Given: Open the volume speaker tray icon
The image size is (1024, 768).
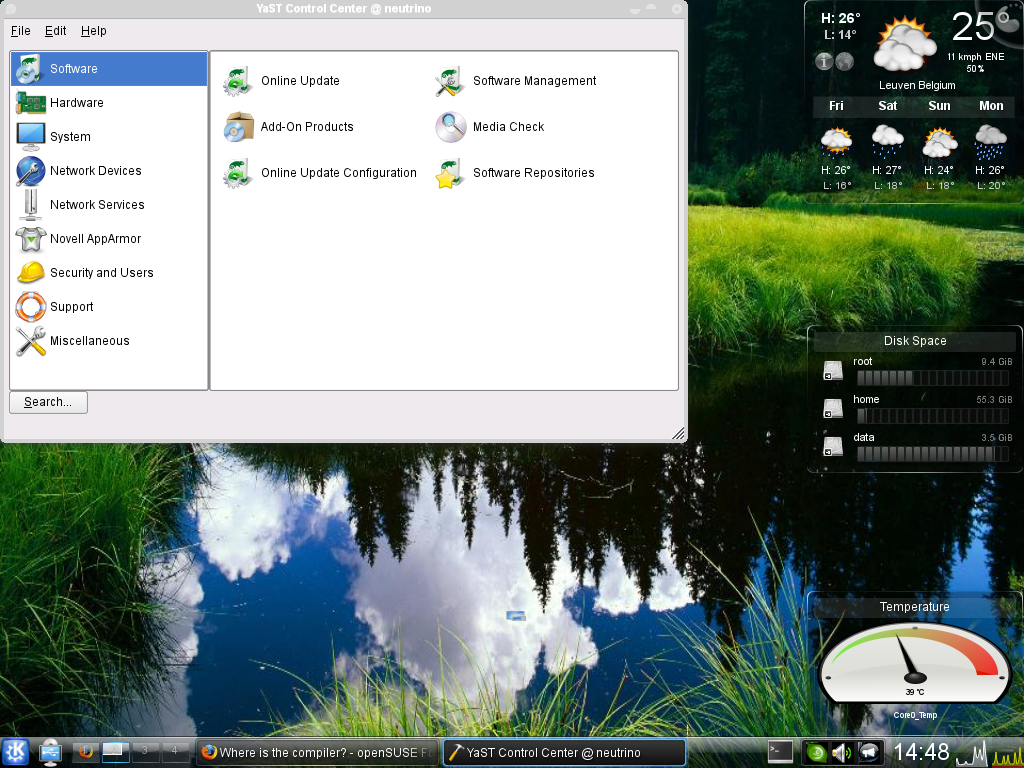Looking at the screenshot, I should click(x=841, y=752).
